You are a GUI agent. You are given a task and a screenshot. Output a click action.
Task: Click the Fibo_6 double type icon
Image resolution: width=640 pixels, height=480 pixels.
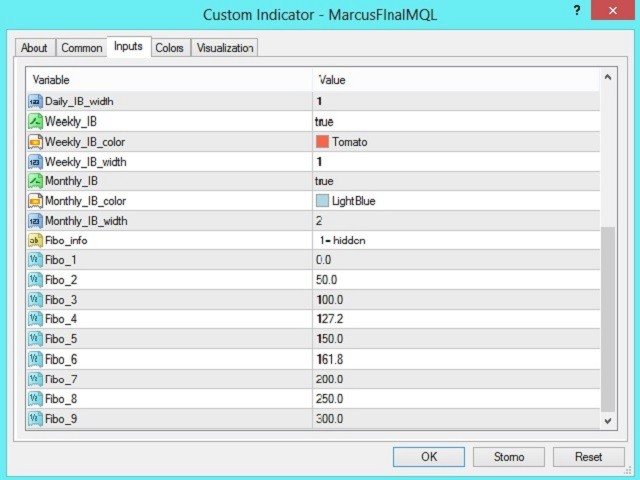(x=35, y=359)
